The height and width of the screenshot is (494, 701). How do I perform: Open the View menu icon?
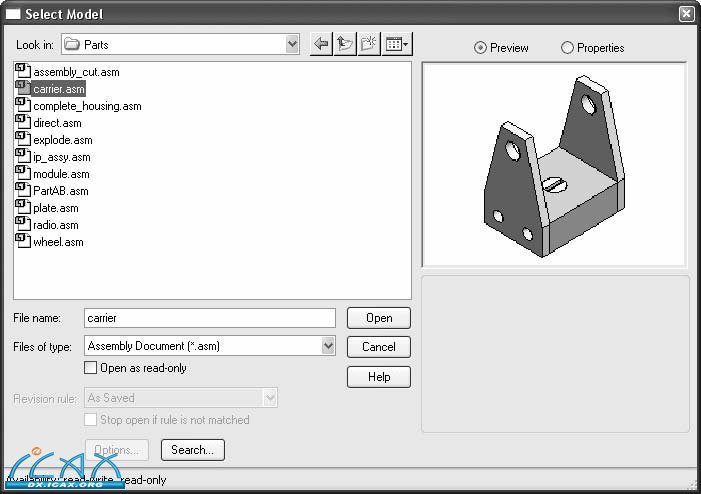[397, 44]
